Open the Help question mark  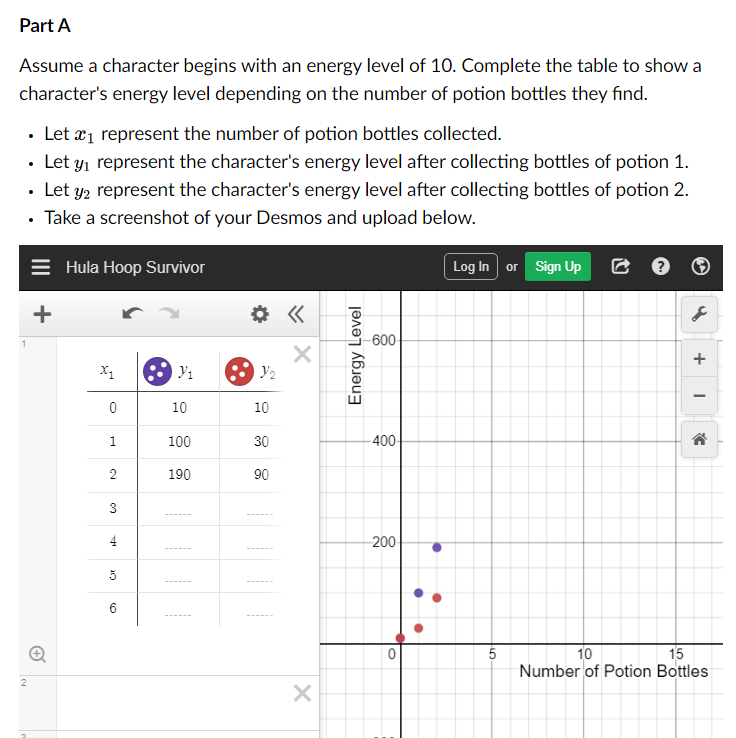(660, 267)
